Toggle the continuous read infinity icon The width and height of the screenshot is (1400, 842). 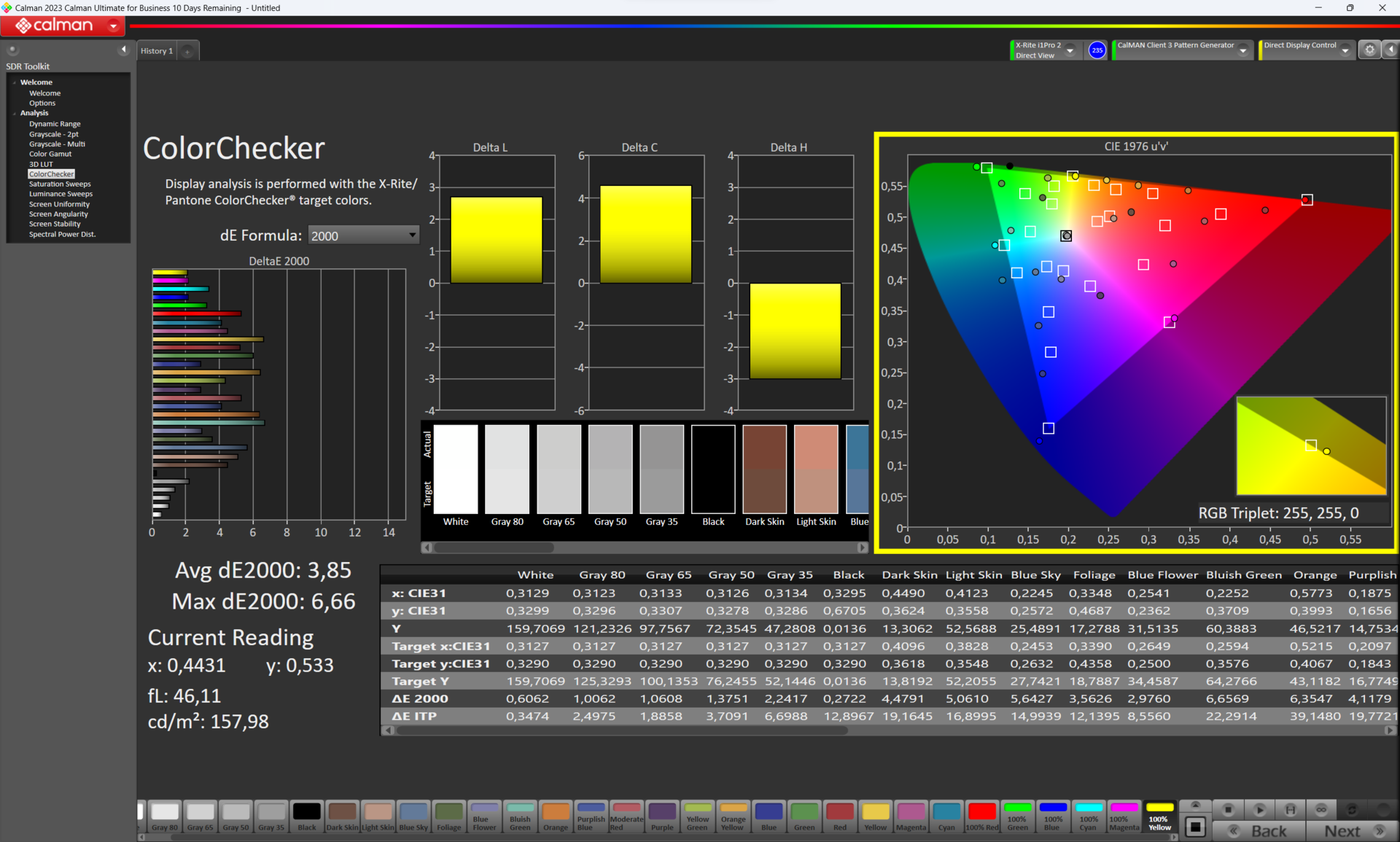pos(1321,809)
